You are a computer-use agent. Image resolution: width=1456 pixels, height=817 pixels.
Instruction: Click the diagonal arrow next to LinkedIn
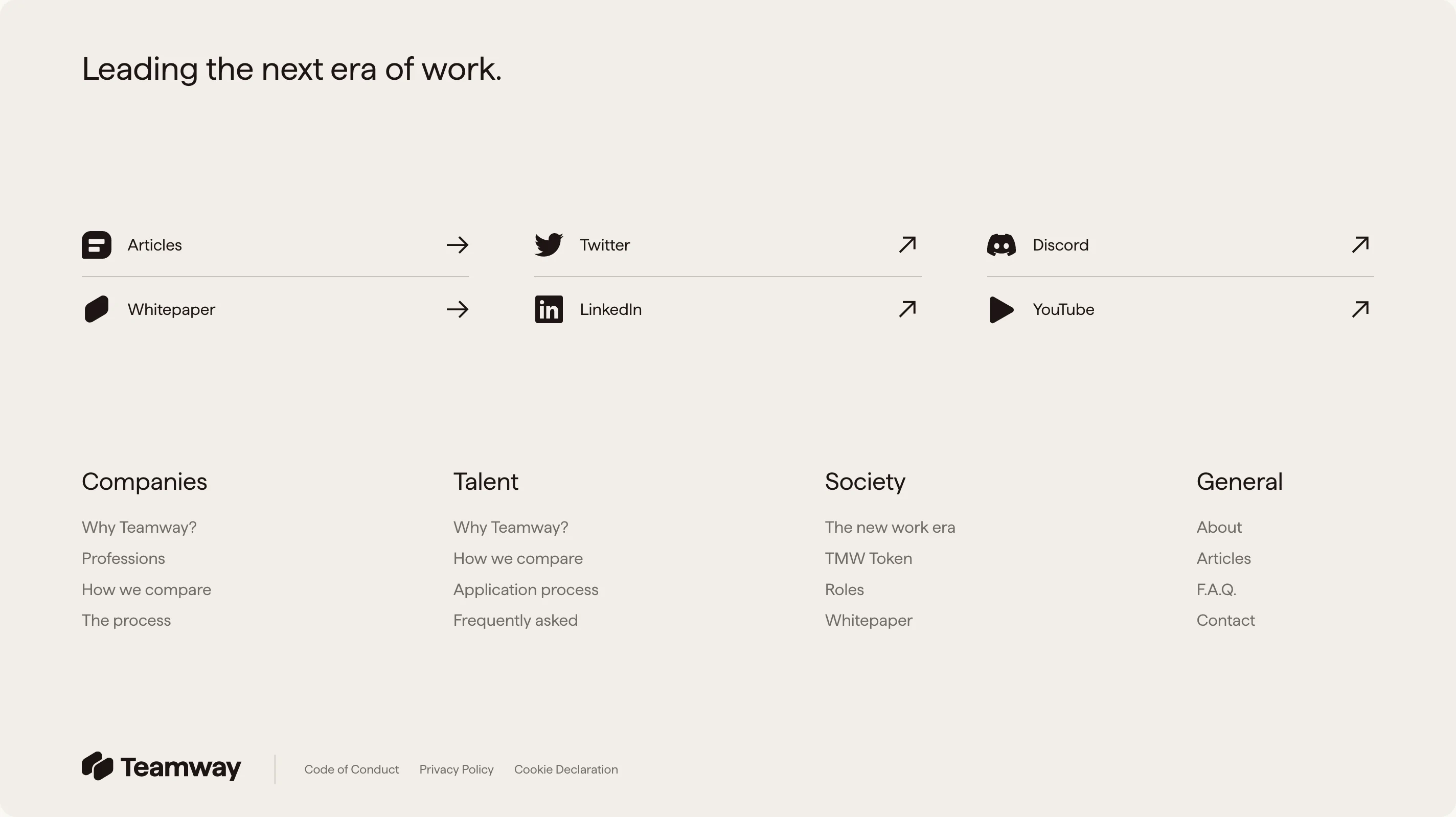pos(907,309)
